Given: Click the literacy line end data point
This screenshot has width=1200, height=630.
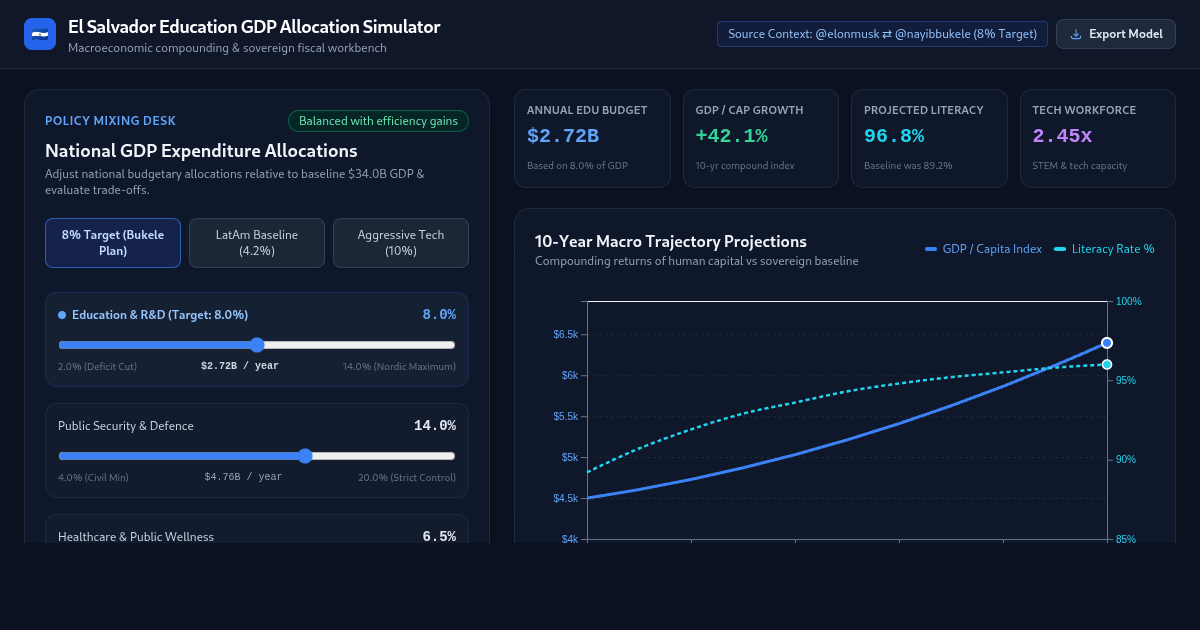Looking at the screenshot, I should point(1107,365).
